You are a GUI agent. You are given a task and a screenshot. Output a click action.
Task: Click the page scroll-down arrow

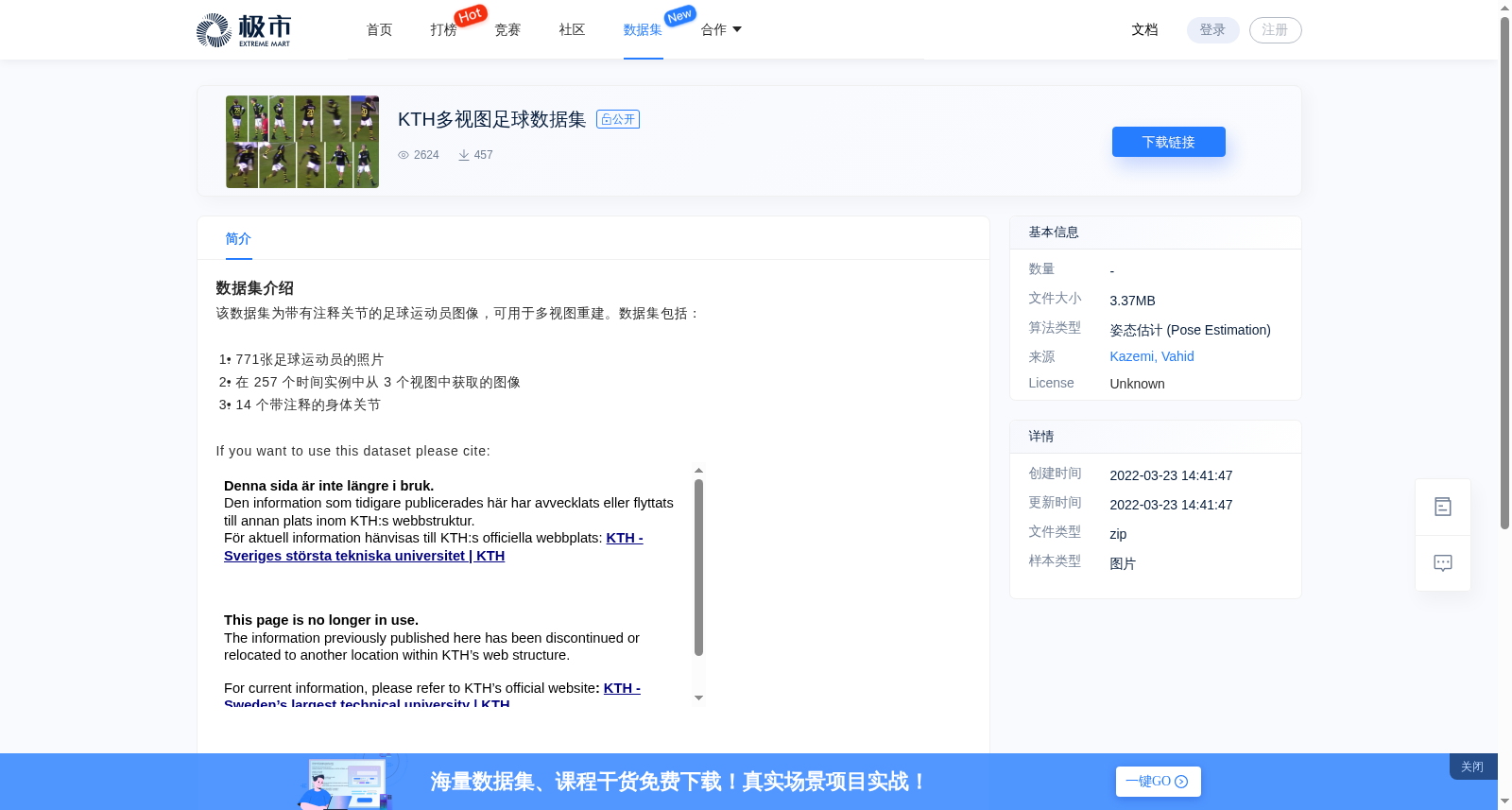[1504, 801]
